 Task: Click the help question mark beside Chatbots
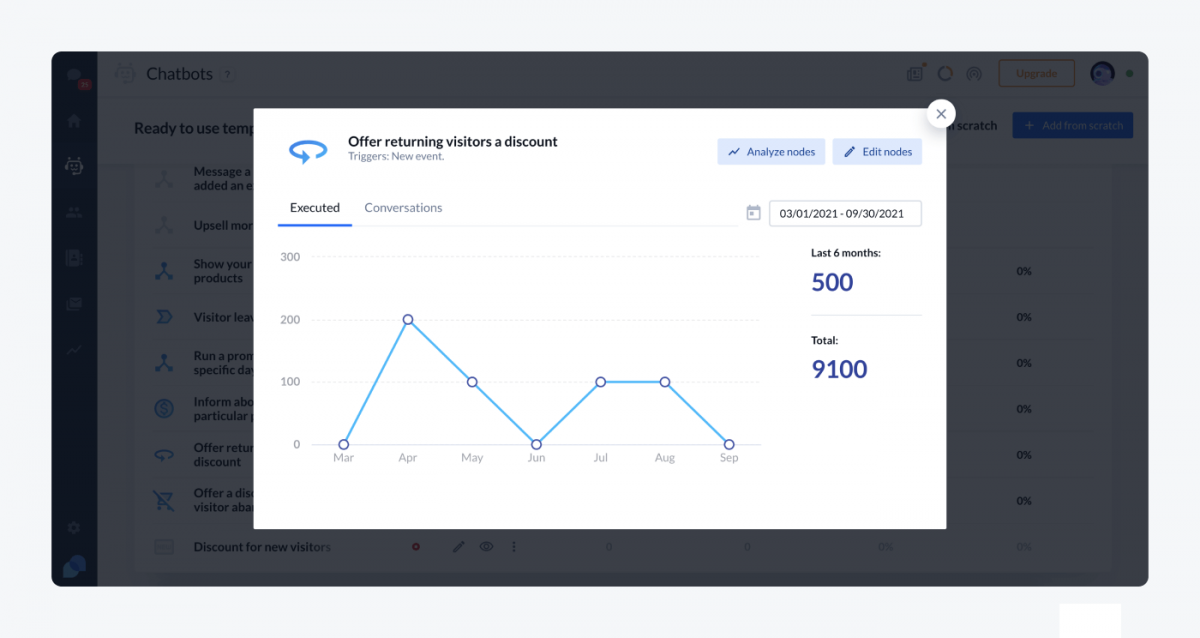228,74
